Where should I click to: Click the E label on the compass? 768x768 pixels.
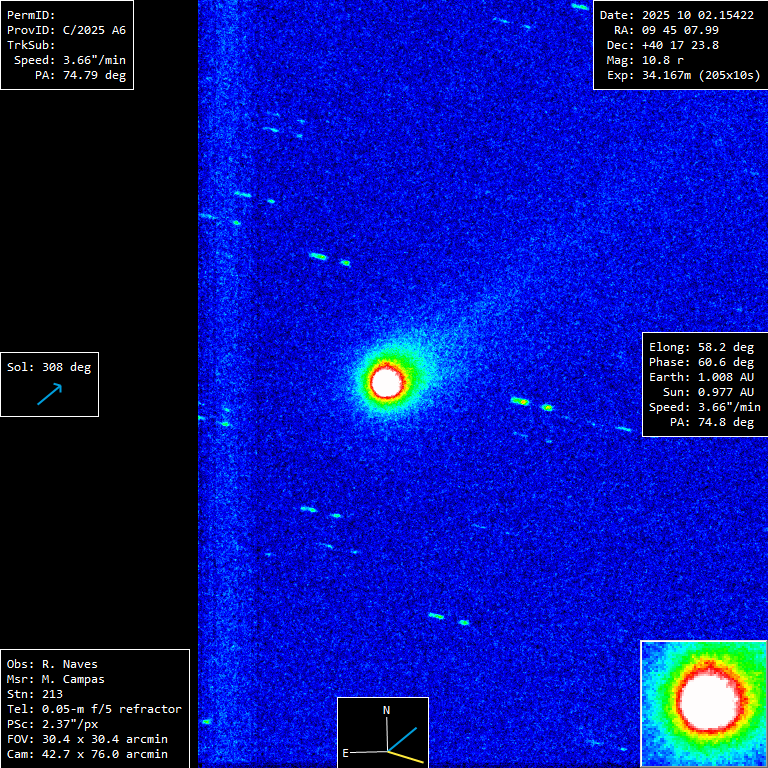(x=346, y=751)
